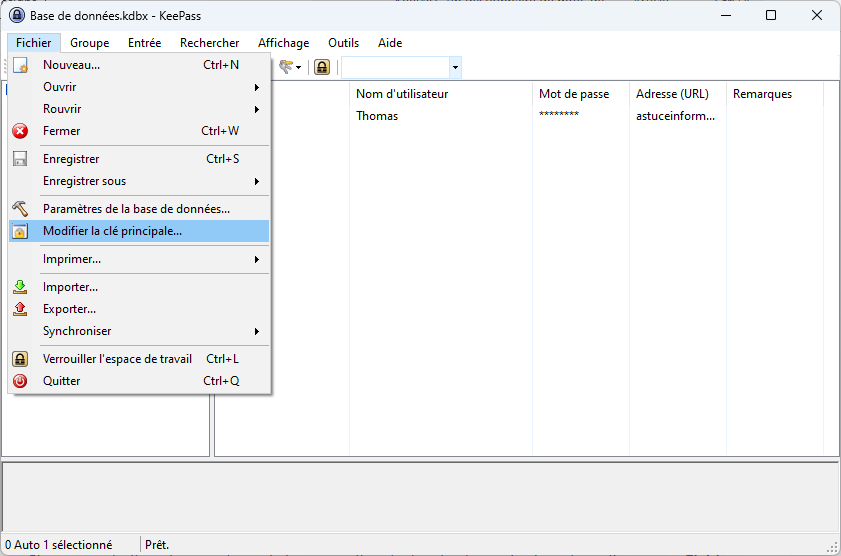Choose Nouveau... from the menu
841x556 pixels.
click(x=139, y=65)
